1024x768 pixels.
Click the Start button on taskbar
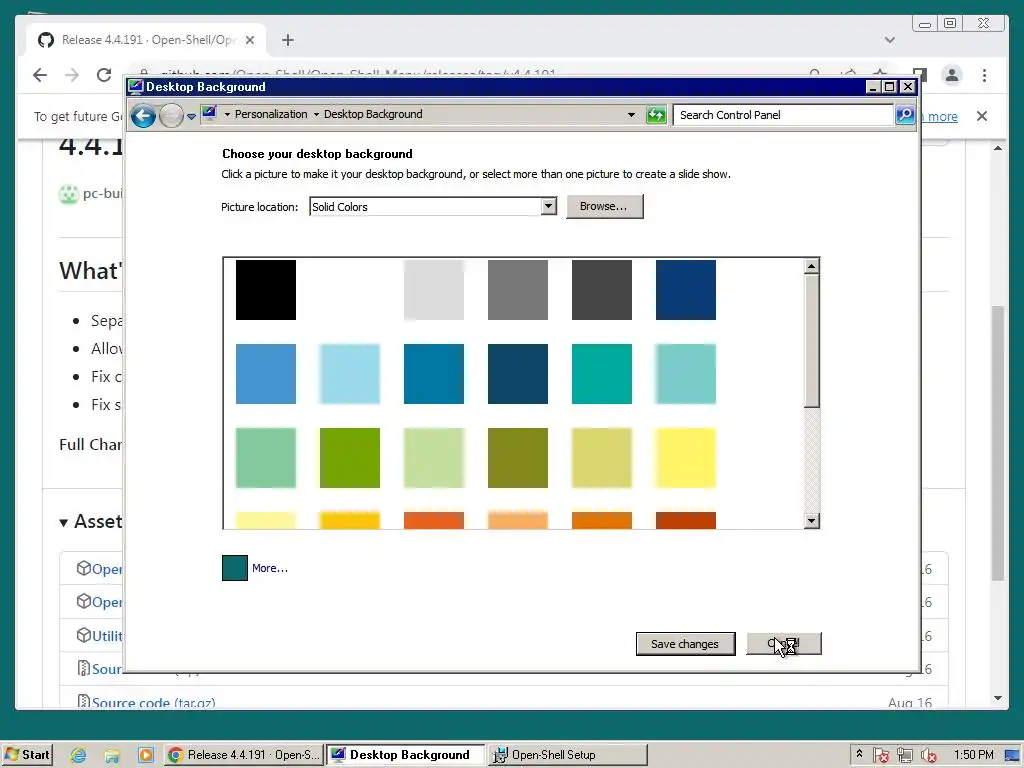click(27, 755)
